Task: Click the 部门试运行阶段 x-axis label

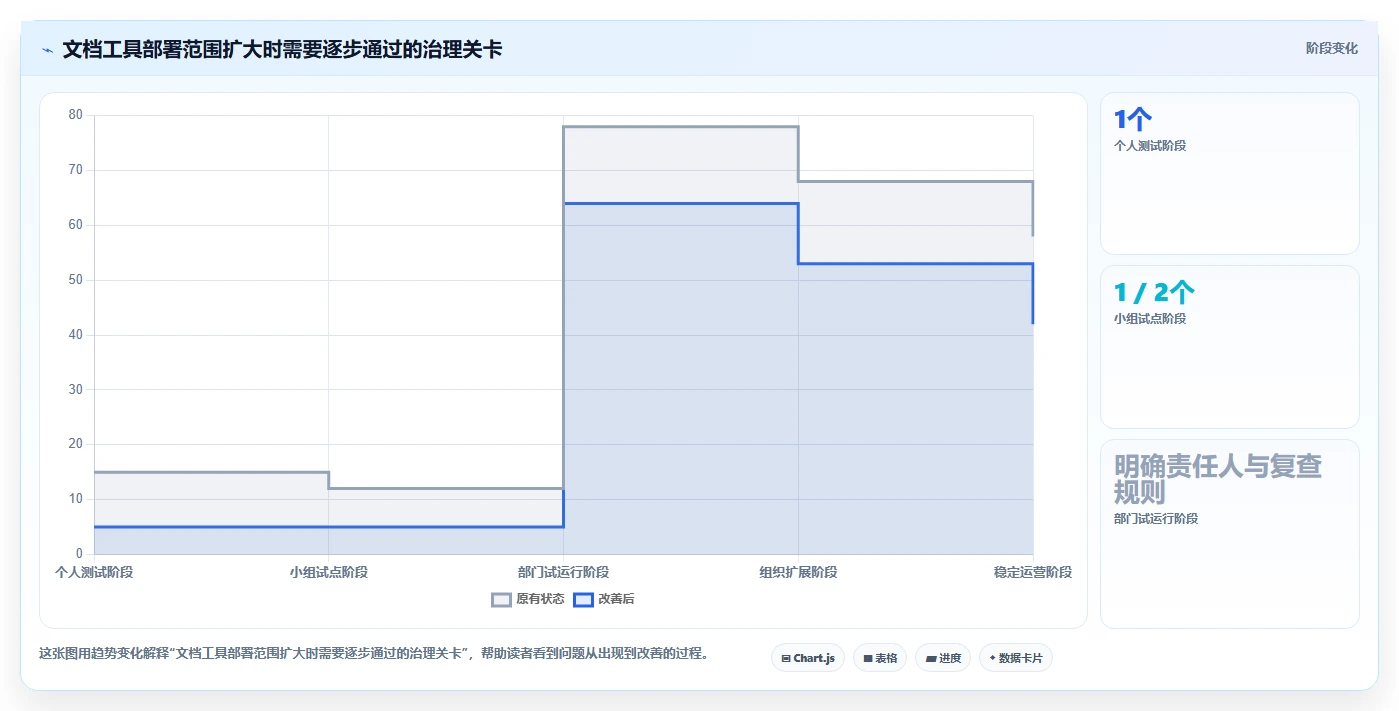Action: (x=563, y=572)
